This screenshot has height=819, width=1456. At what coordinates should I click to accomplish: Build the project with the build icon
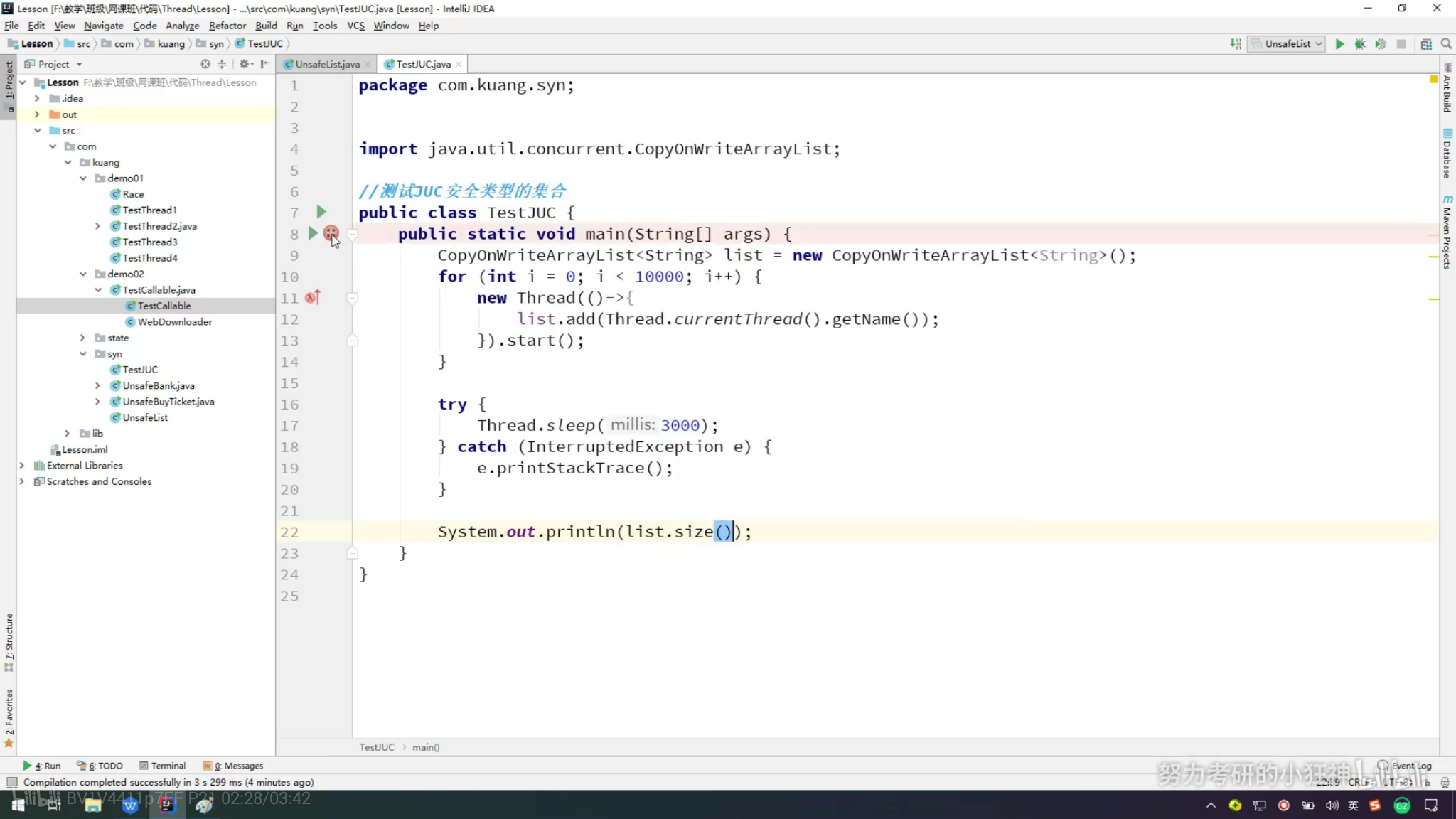point(1236,44)
